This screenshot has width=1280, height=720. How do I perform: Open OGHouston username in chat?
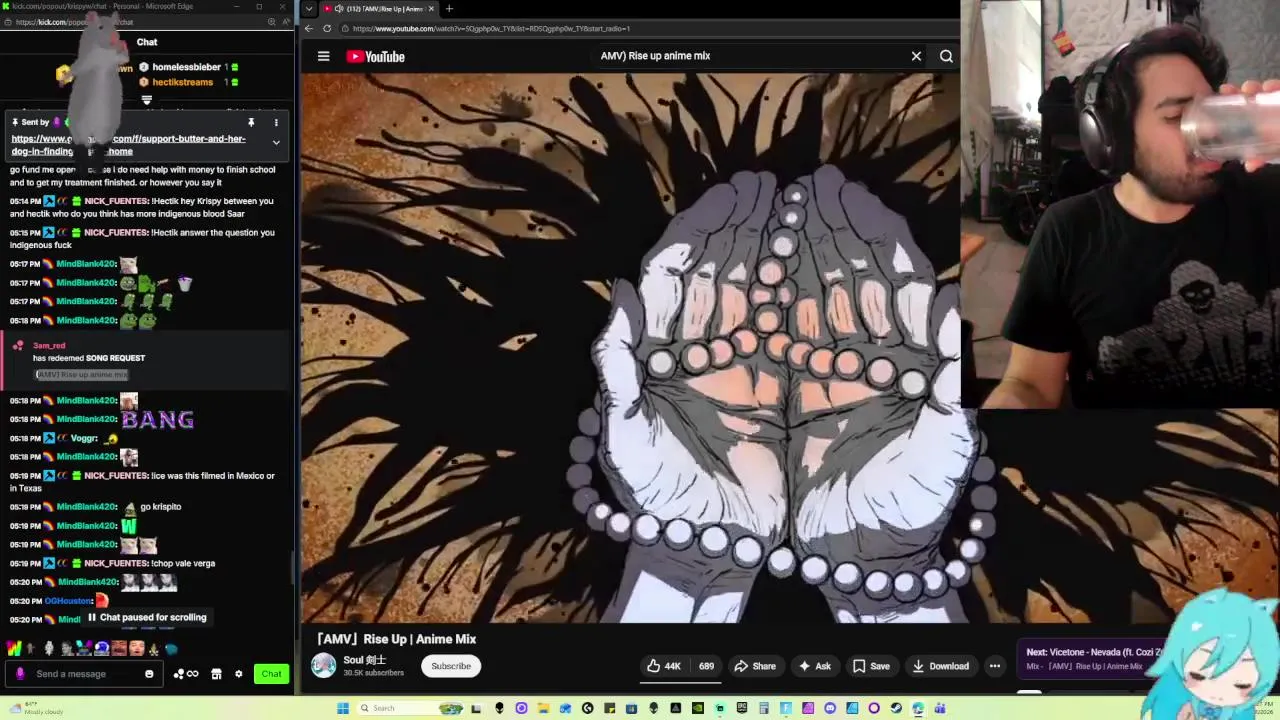pos(68,600)
